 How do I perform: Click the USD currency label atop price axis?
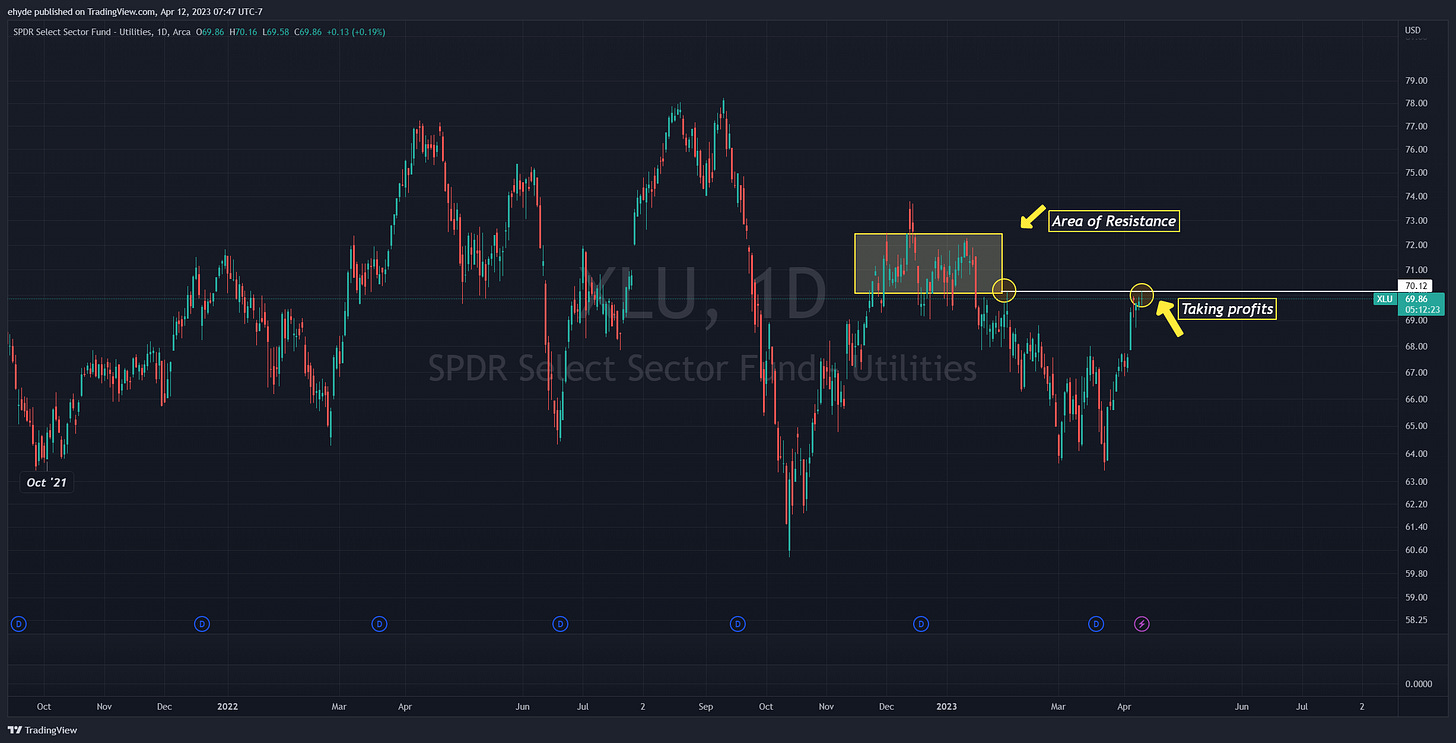(1413, 30)
